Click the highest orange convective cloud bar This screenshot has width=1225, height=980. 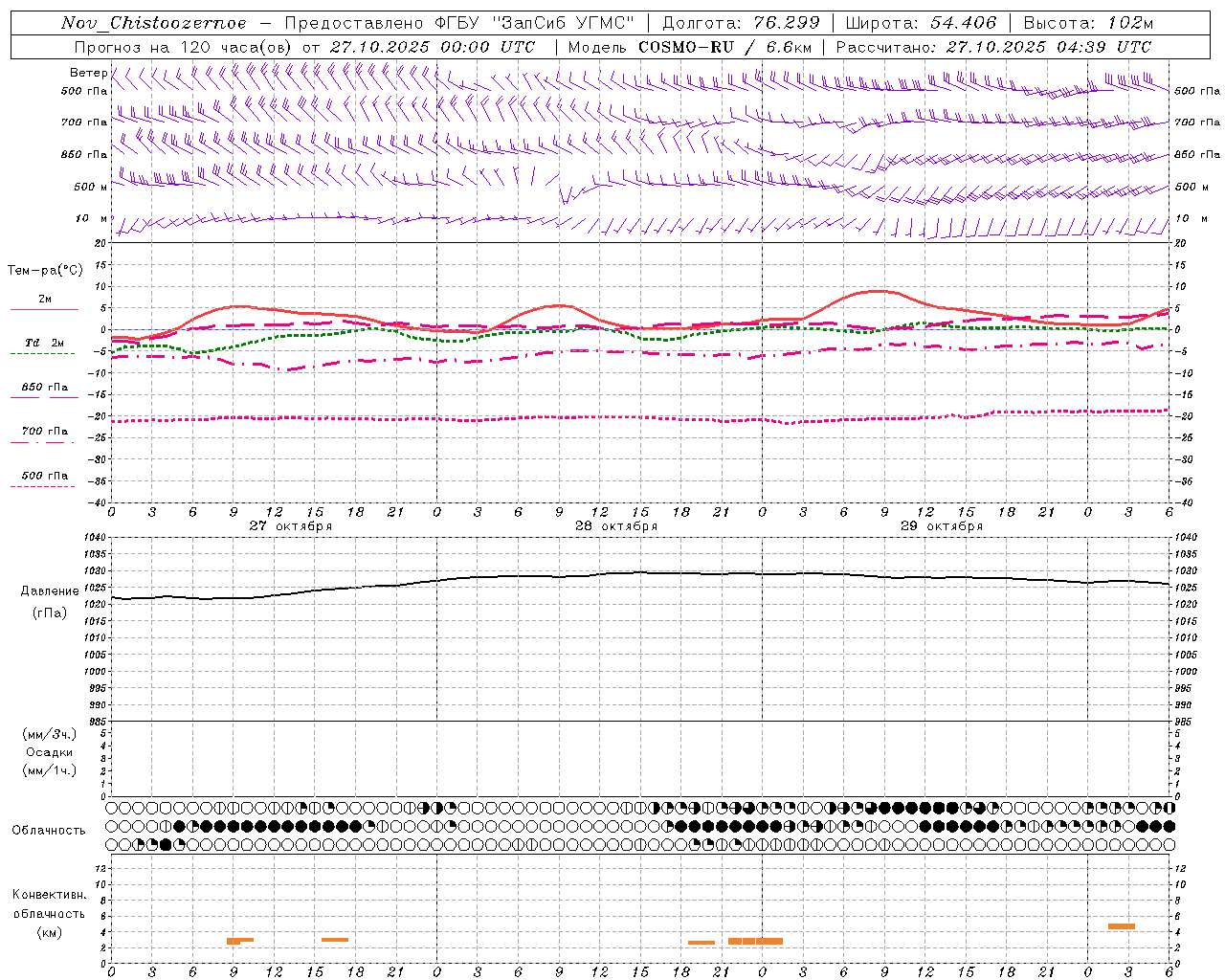[x=1121, y=926]
